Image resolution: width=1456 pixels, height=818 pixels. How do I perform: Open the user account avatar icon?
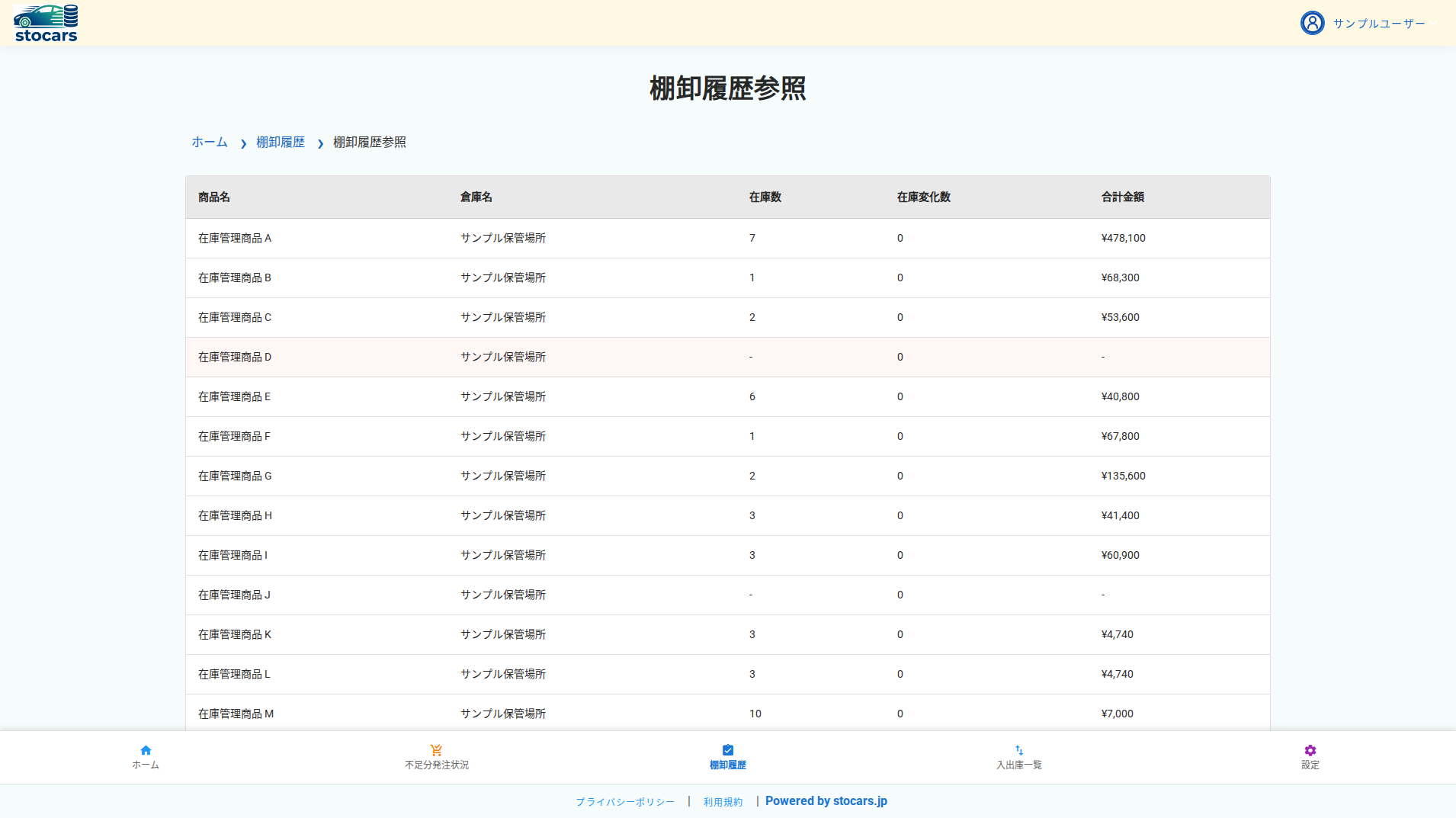(x=1312, y=23)
